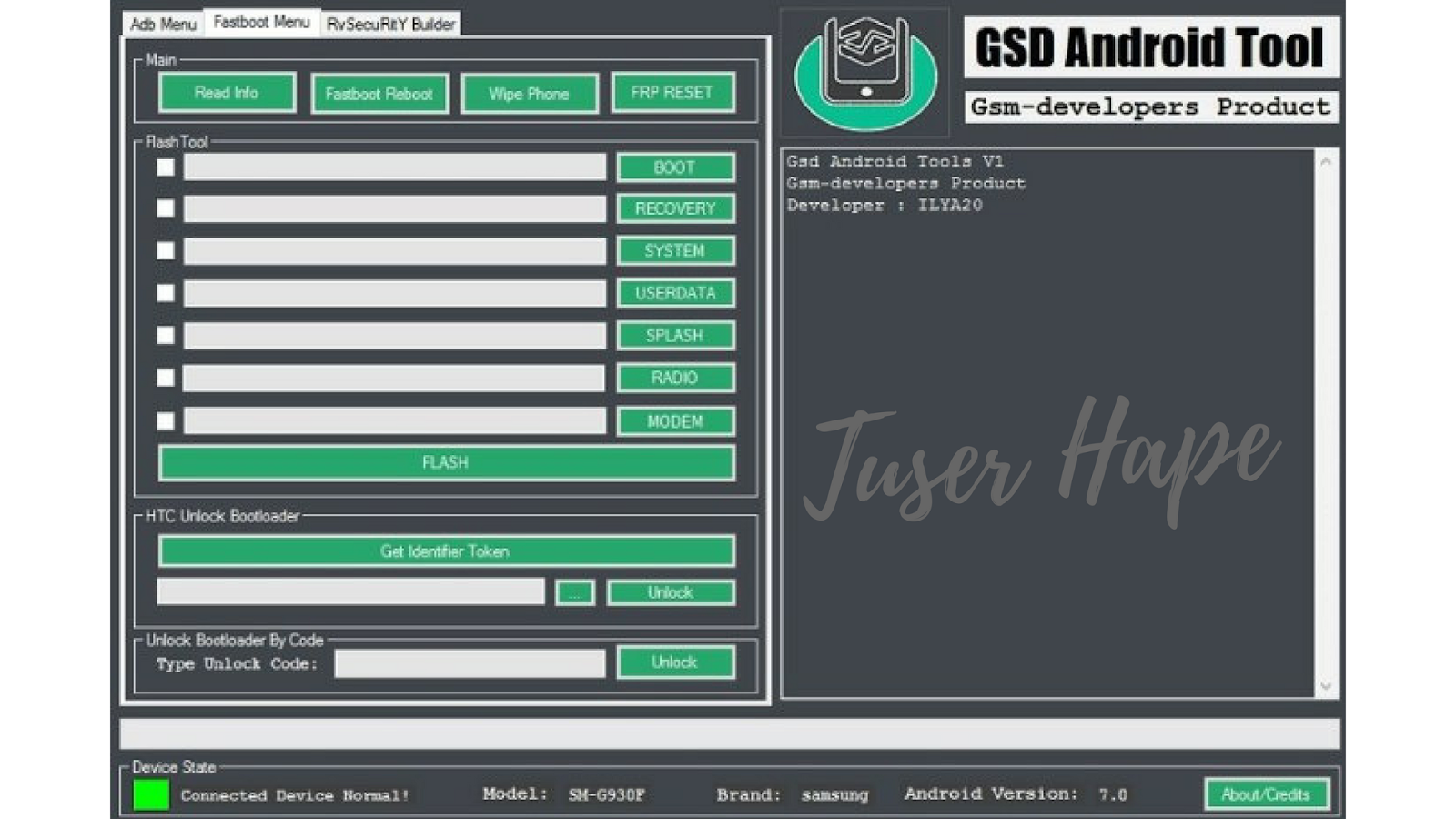Image resolution: width=1456 pixels, height=819 pixels.
Task: Enable the BOOT flash checkbox
Action: coord(165,169)
